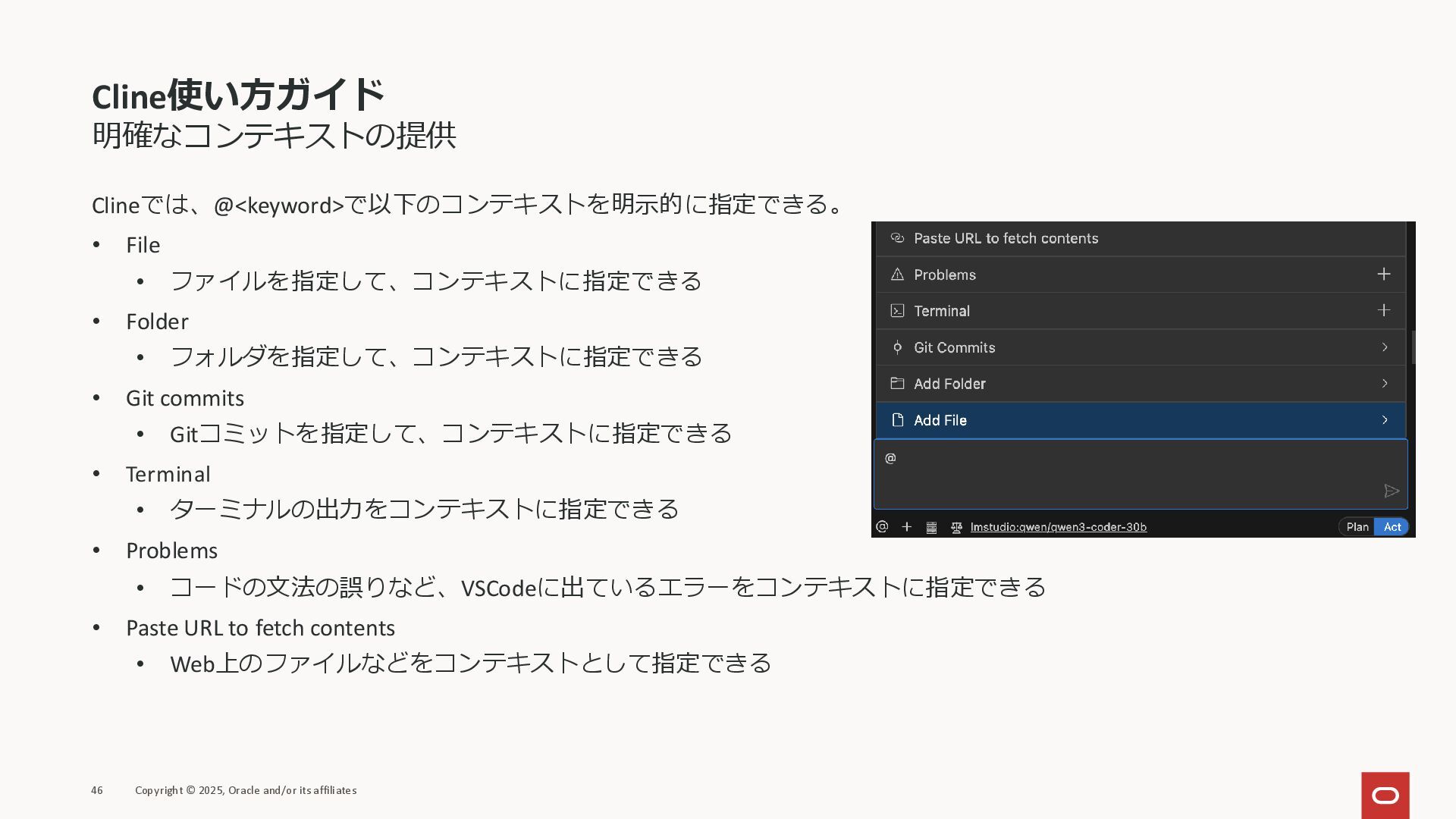This screenshot has width=1456, height=819.
Task: Select the Problems context entry
Action: pyautogui.click(x=944, y=275)
